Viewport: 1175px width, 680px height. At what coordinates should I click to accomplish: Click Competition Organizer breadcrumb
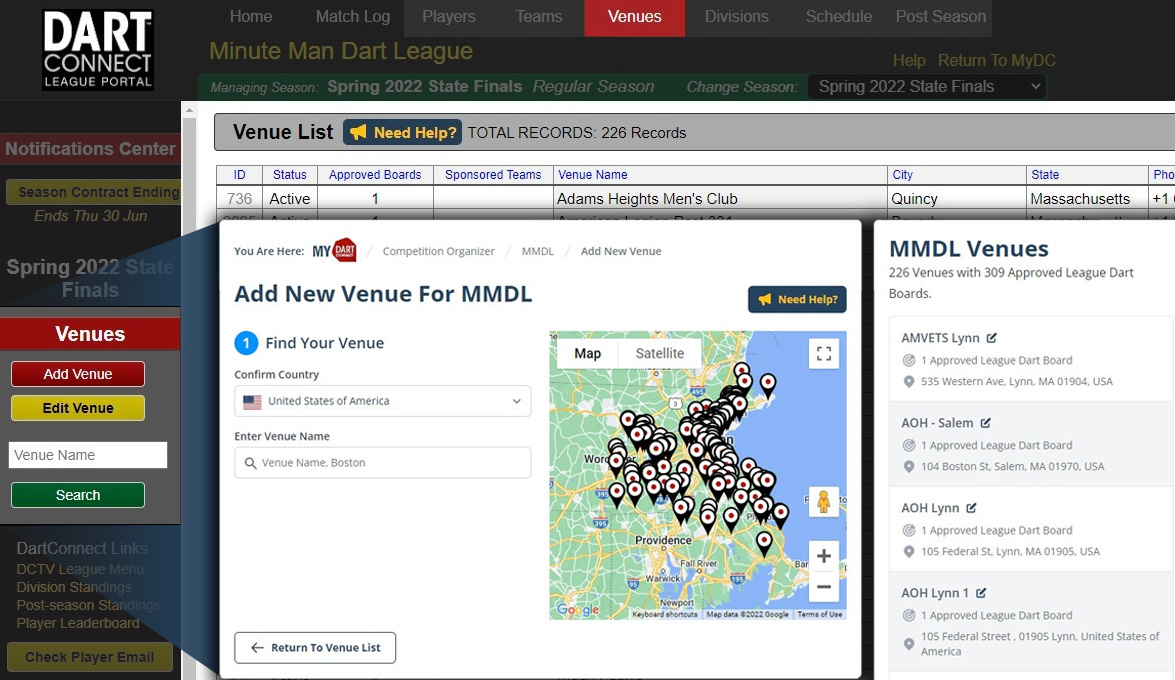(438, 251)
